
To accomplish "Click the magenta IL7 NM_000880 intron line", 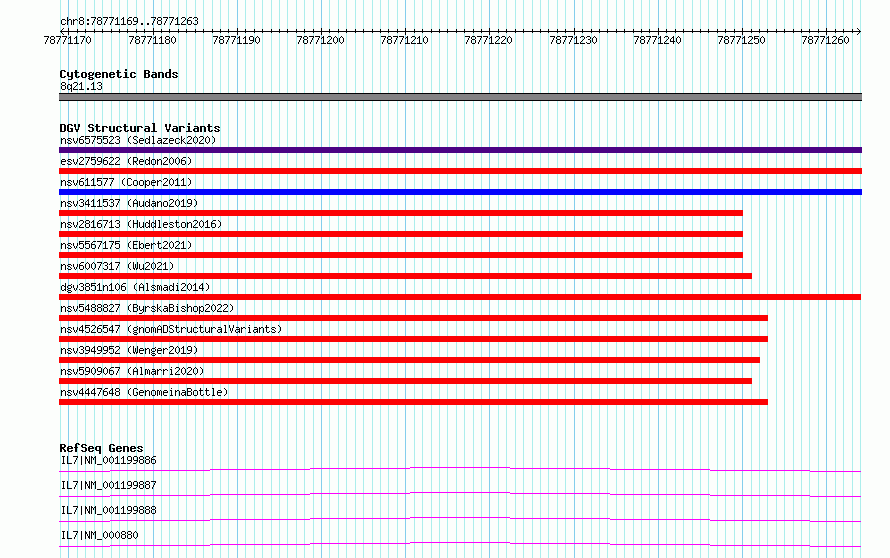I will point(460,544).
